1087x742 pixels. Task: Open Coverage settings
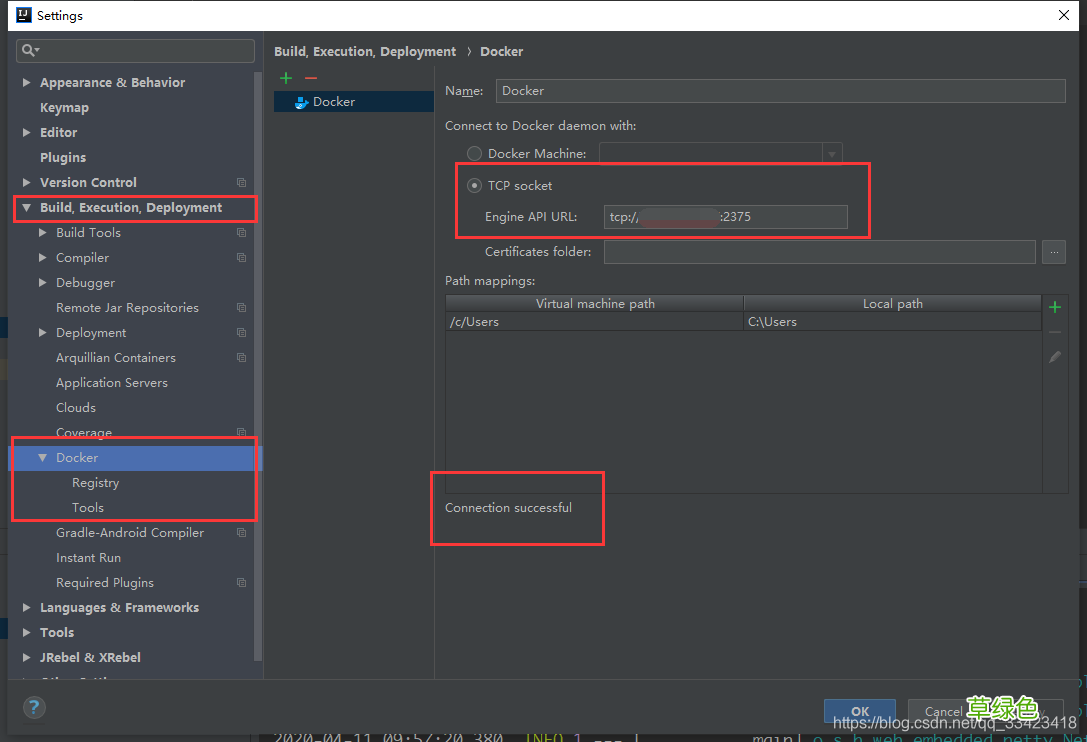coord(84,432)
